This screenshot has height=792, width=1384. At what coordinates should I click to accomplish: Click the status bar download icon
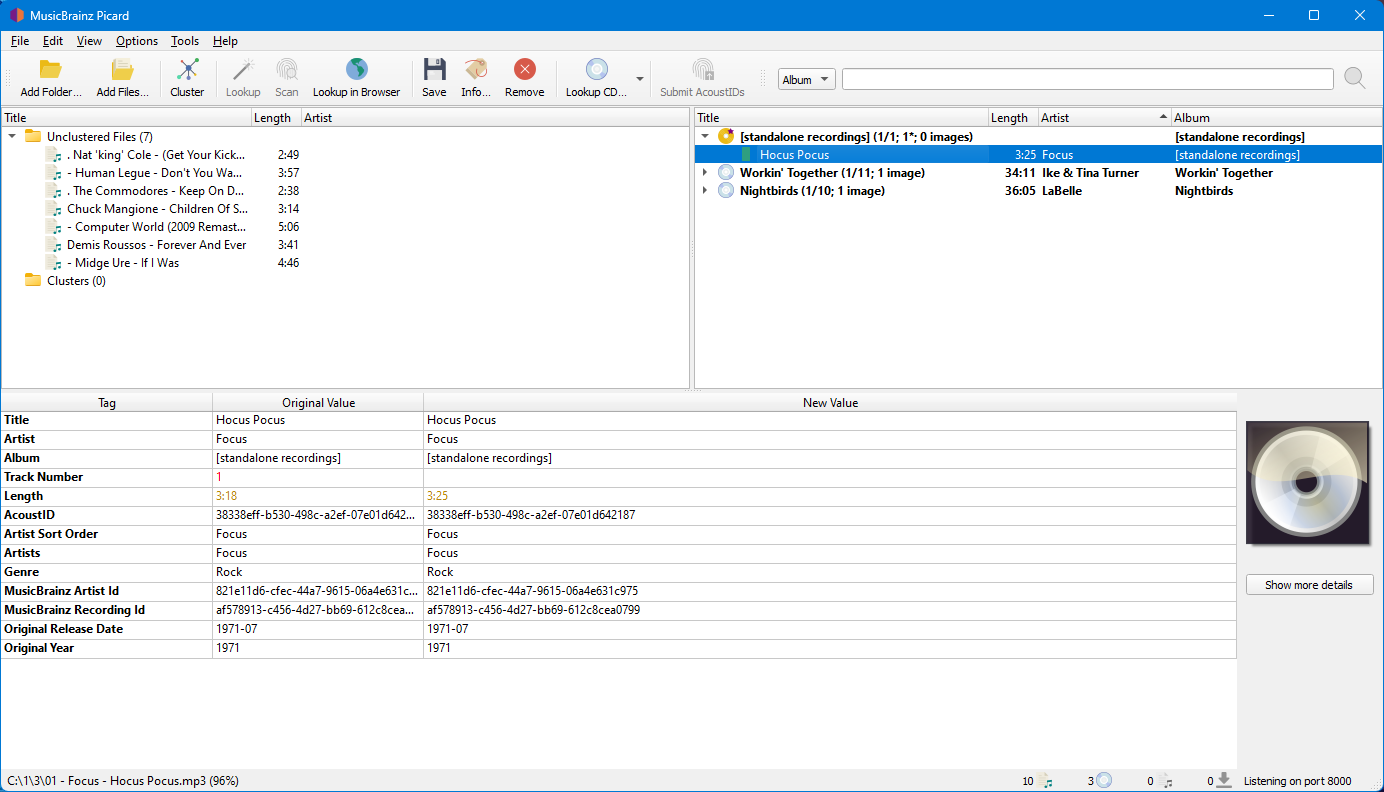coord(1224,780)
